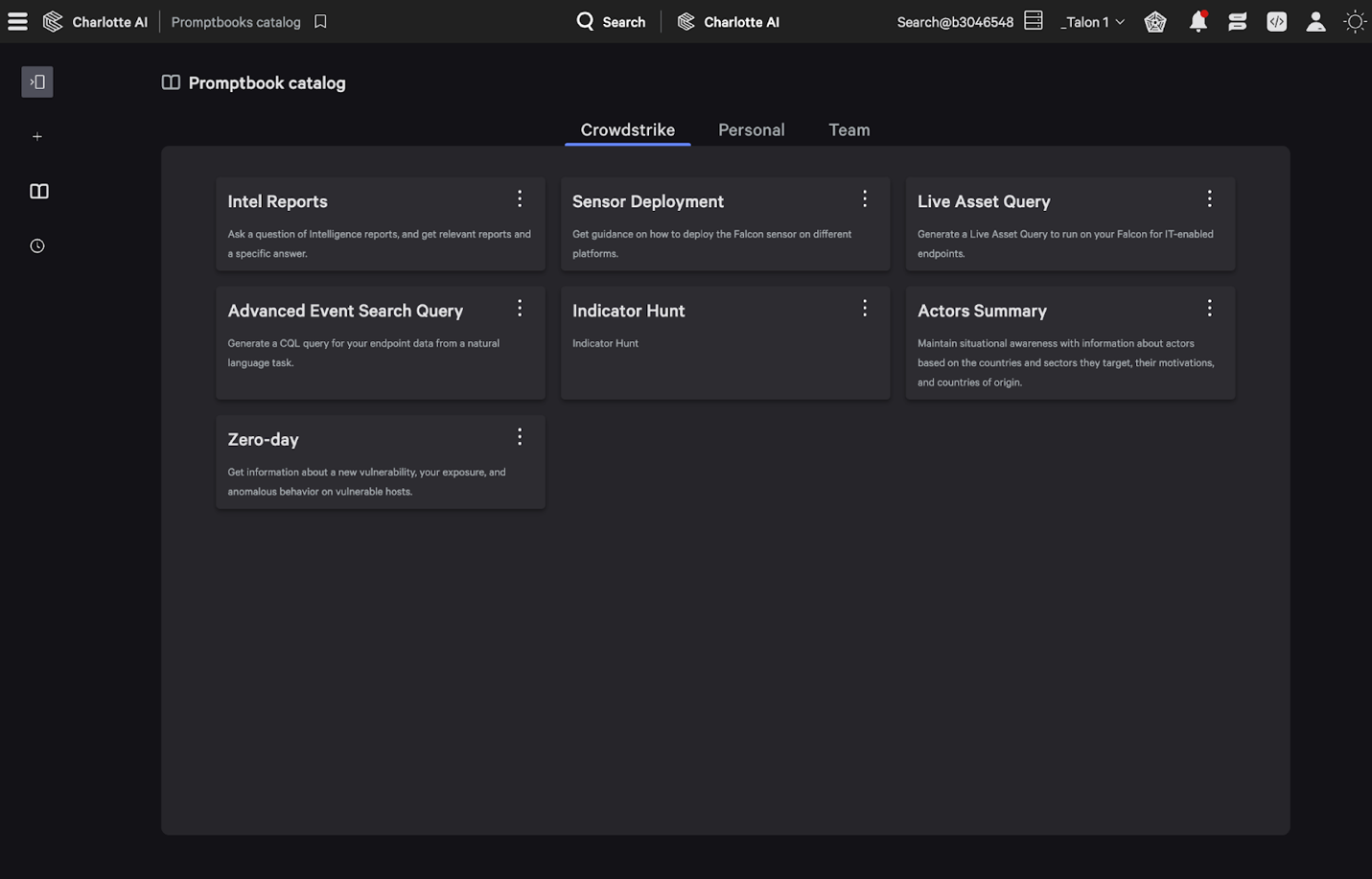
Task: Click the Promptbook catalog heading
Action: 267,82
